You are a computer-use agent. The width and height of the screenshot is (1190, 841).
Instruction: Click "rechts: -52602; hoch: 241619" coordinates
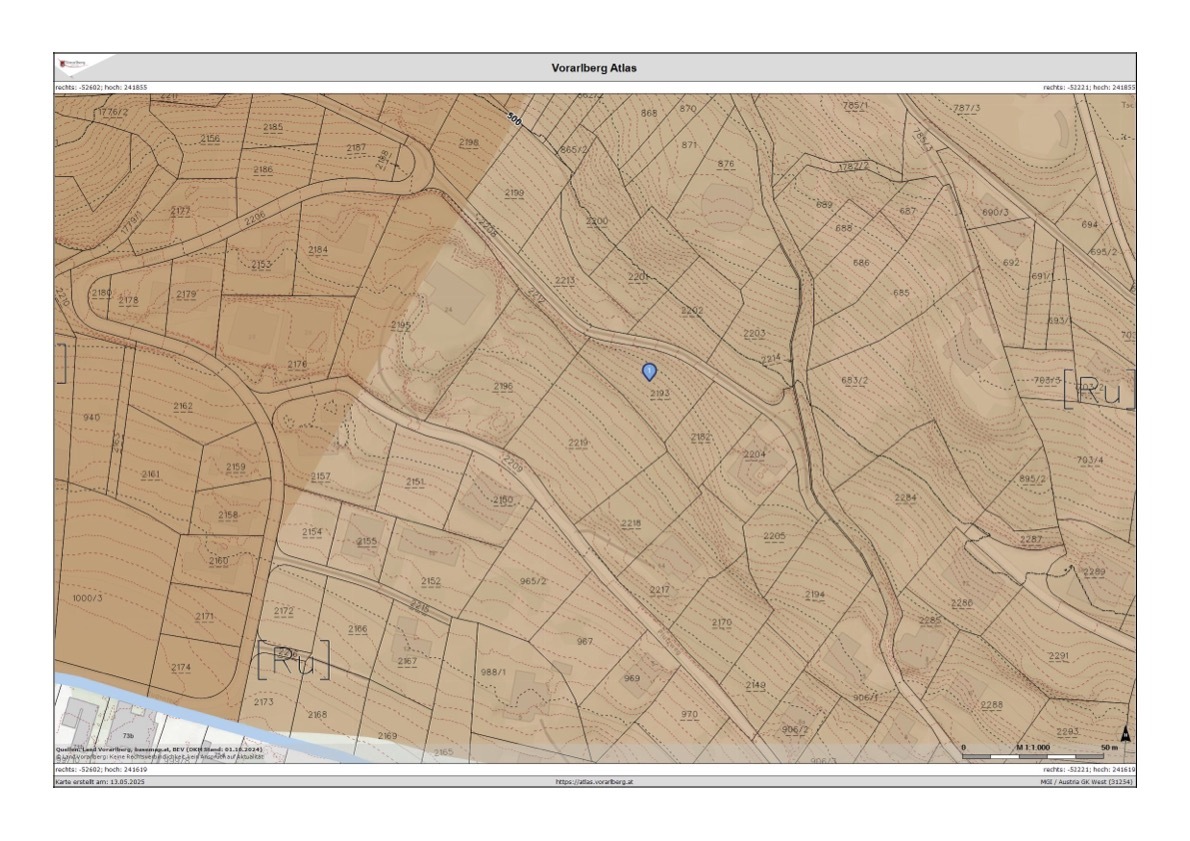[x=102, y=769]
